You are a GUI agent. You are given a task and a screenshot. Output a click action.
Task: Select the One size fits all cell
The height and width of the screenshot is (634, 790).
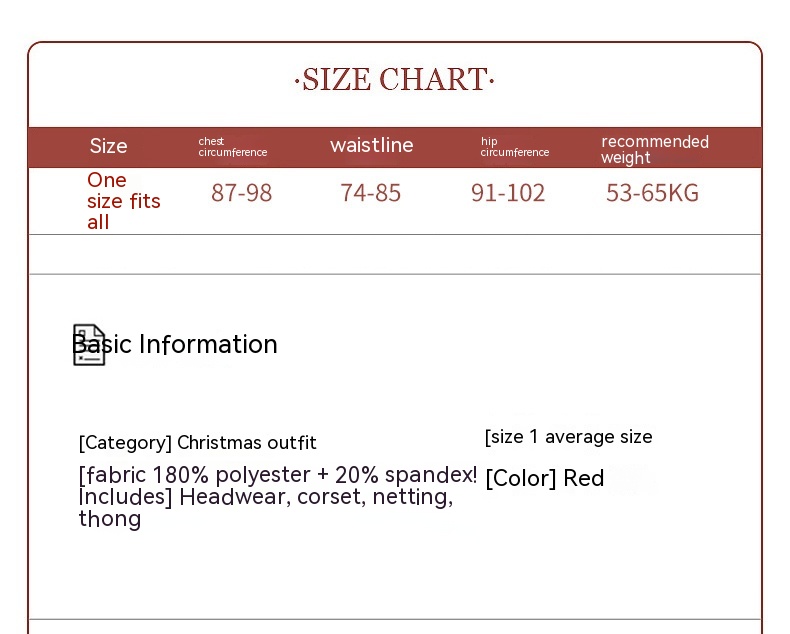click(123, 201)
